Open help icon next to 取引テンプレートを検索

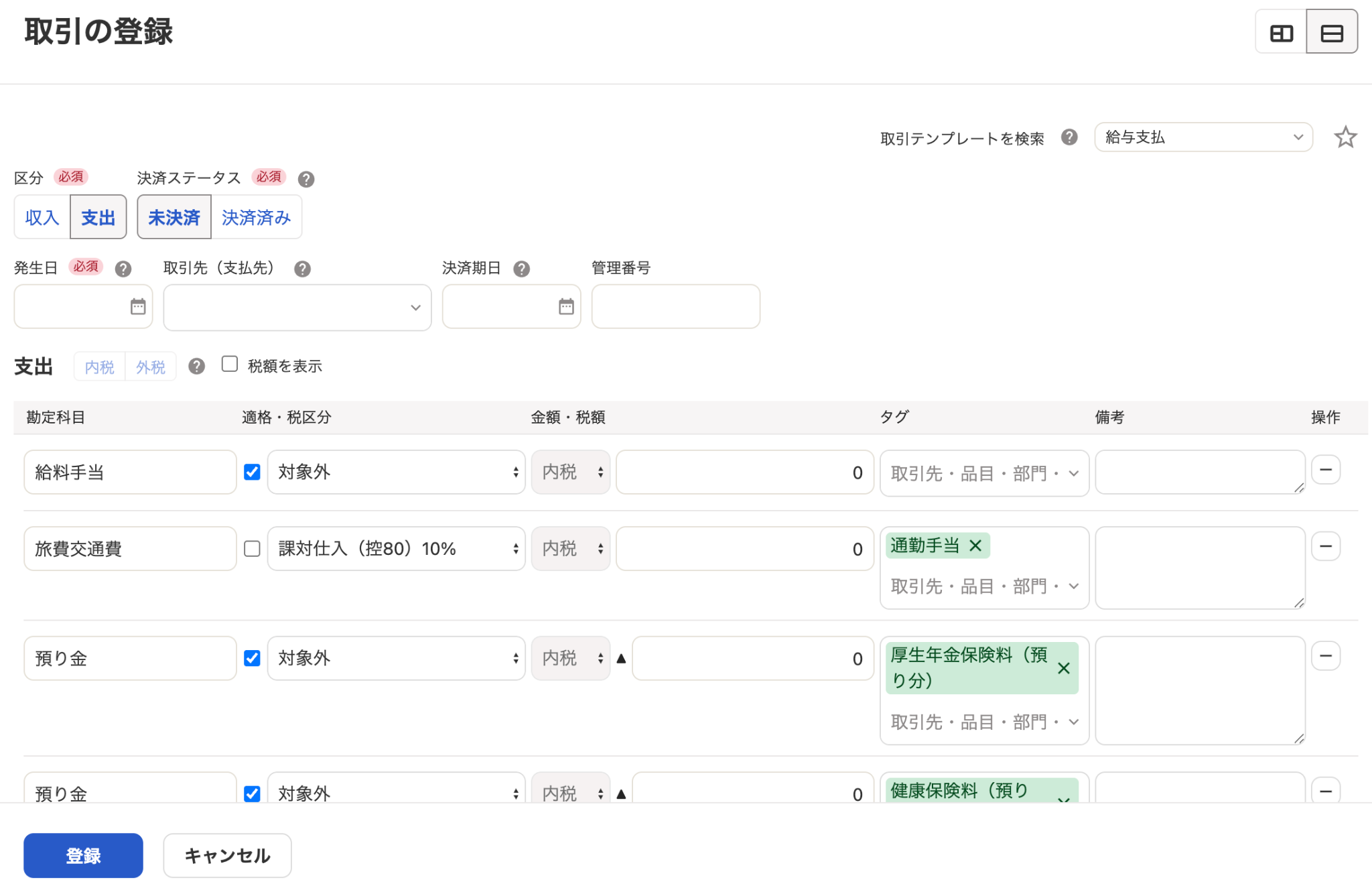pos(1069,137)
